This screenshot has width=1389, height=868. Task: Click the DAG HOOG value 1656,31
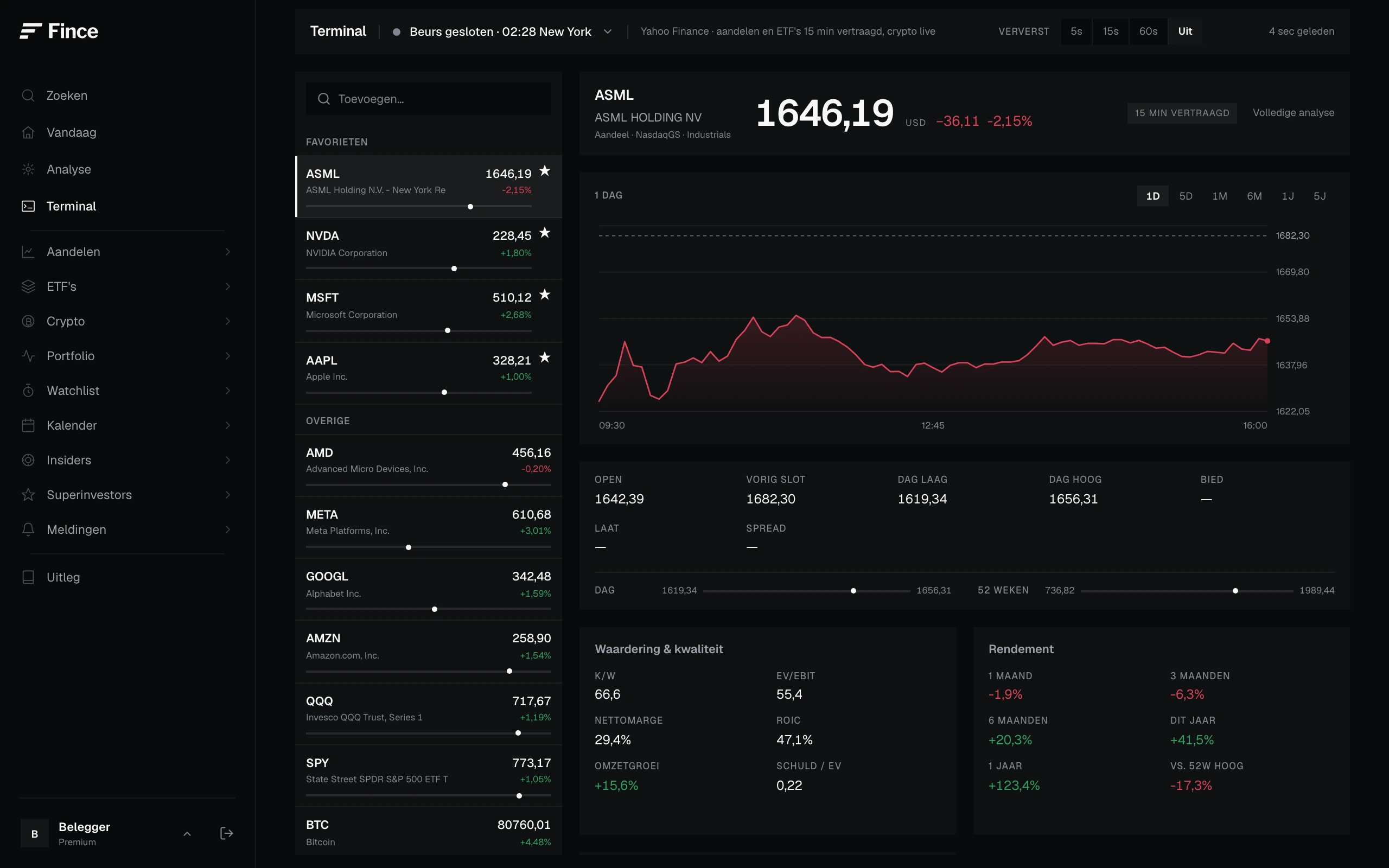coord(1073,499)
